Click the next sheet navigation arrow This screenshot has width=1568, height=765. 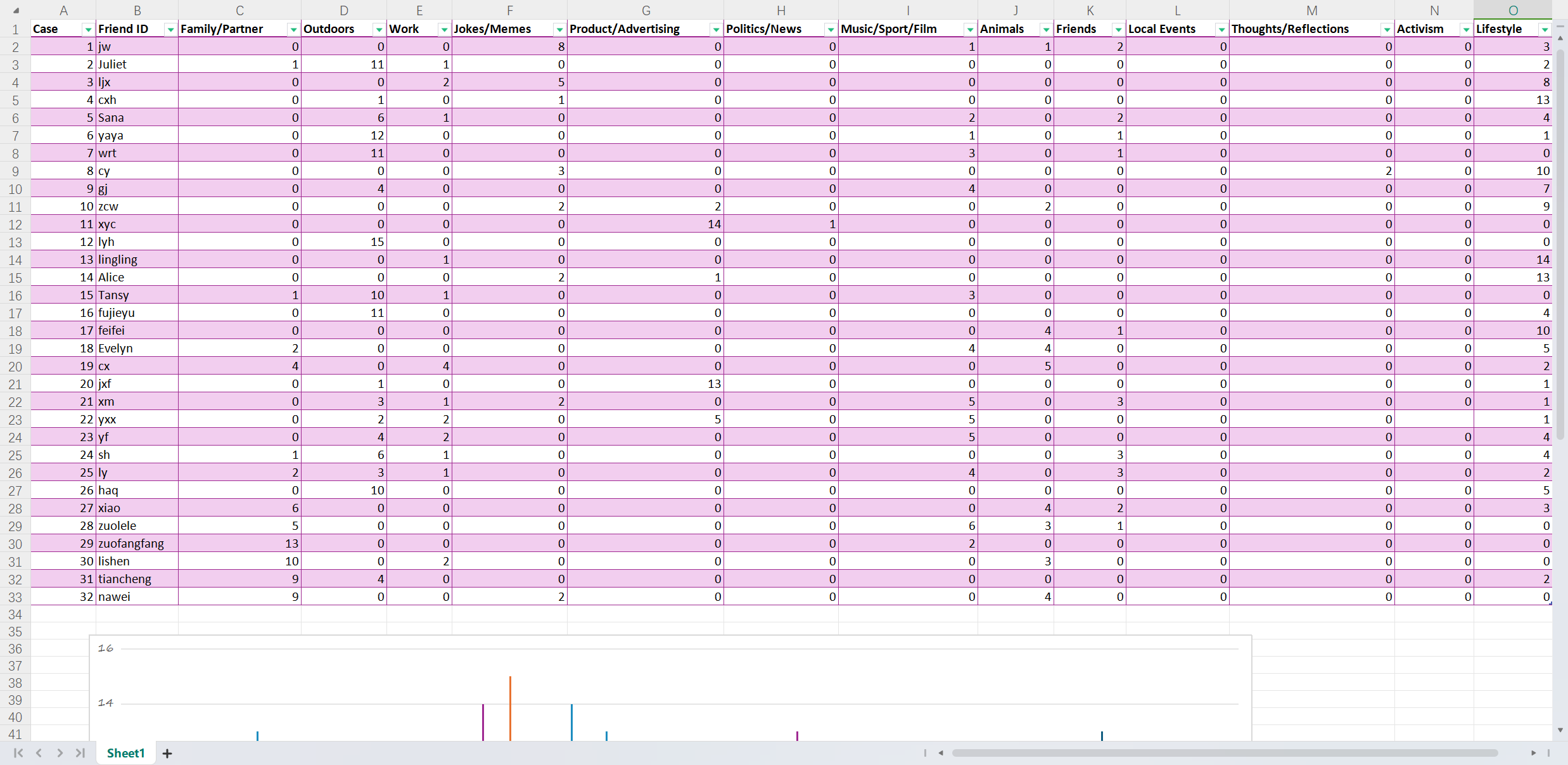(60, 753)
